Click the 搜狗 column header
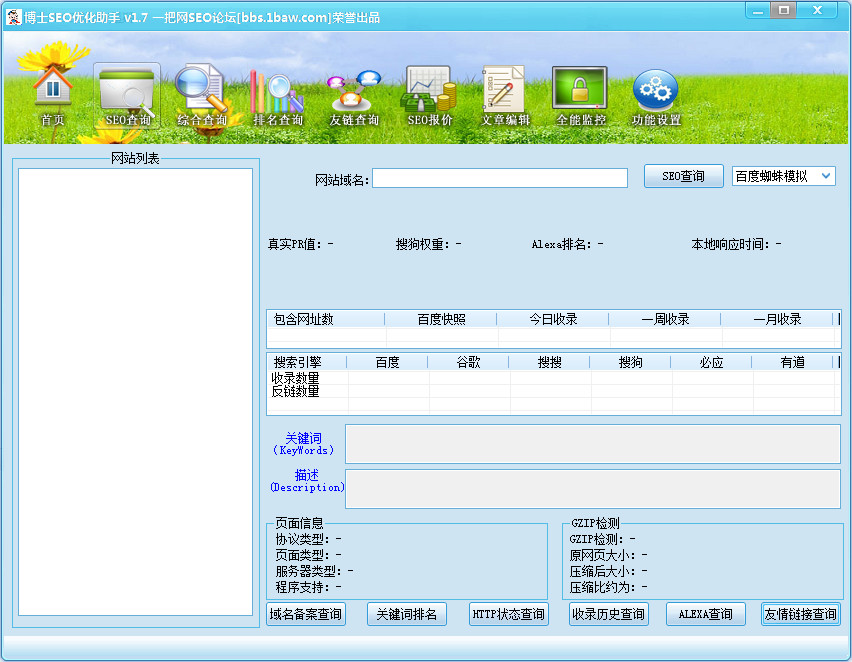This screenshot has height=662, width=852. point(630,362)
